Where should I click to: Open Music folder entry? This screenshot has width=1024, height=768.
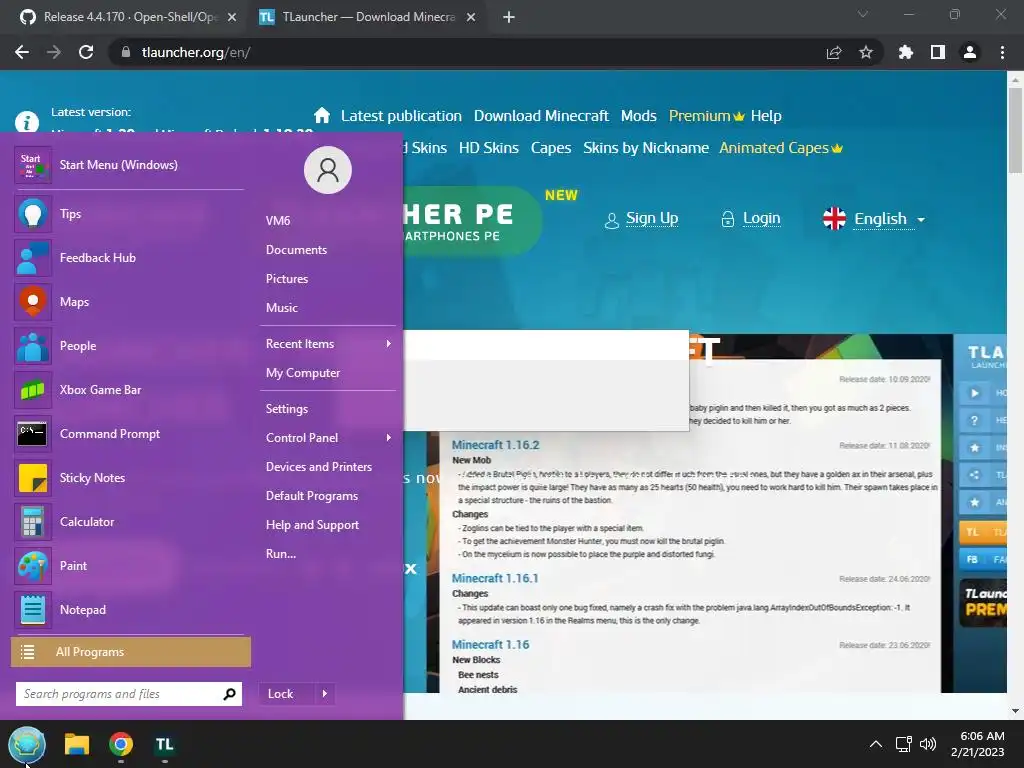click(x=281, y=308)
